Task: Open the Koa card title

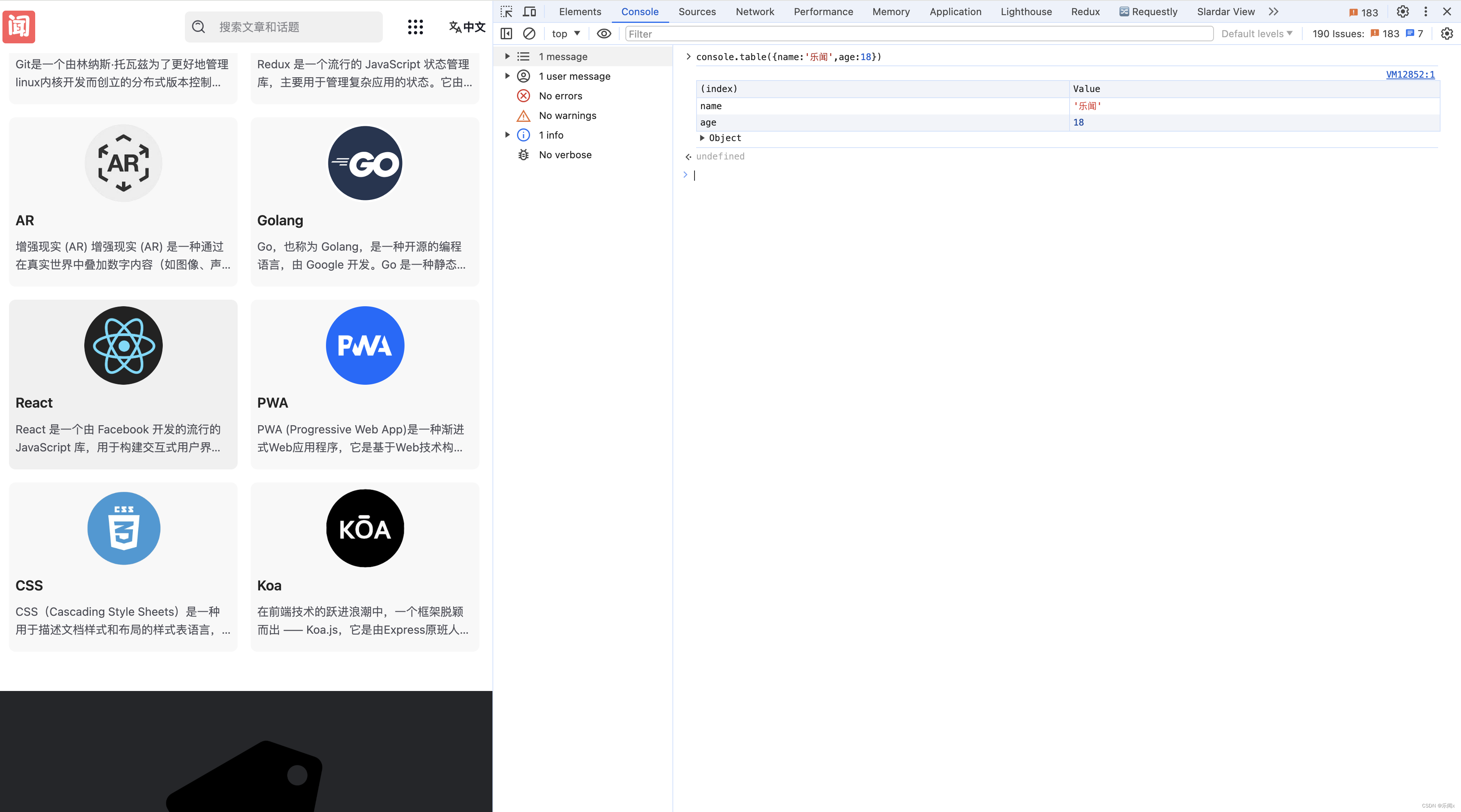Action: tap(269, 585)
